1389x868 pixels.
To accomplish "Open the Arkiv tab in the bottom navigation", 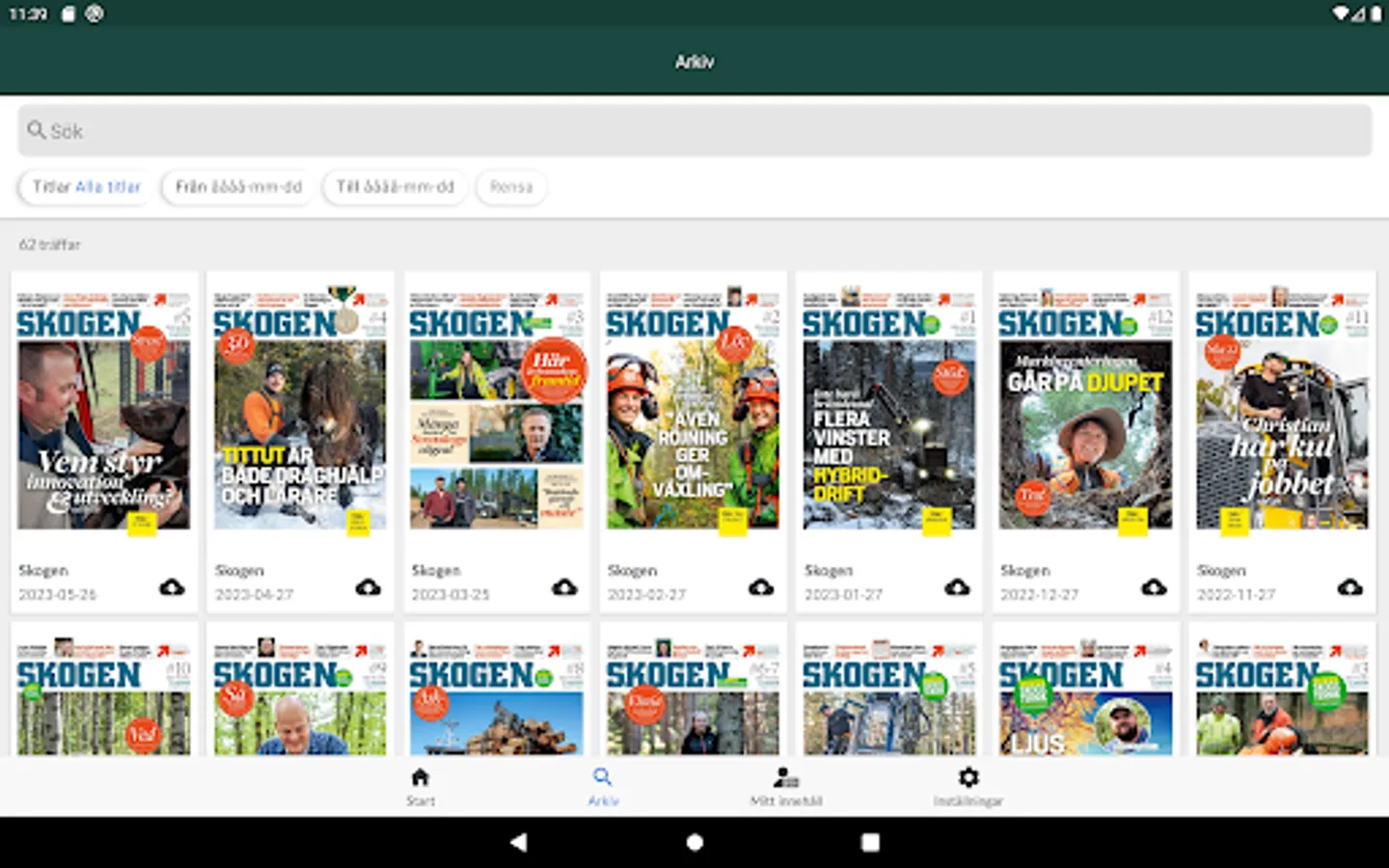I will [x=603, y=786].
